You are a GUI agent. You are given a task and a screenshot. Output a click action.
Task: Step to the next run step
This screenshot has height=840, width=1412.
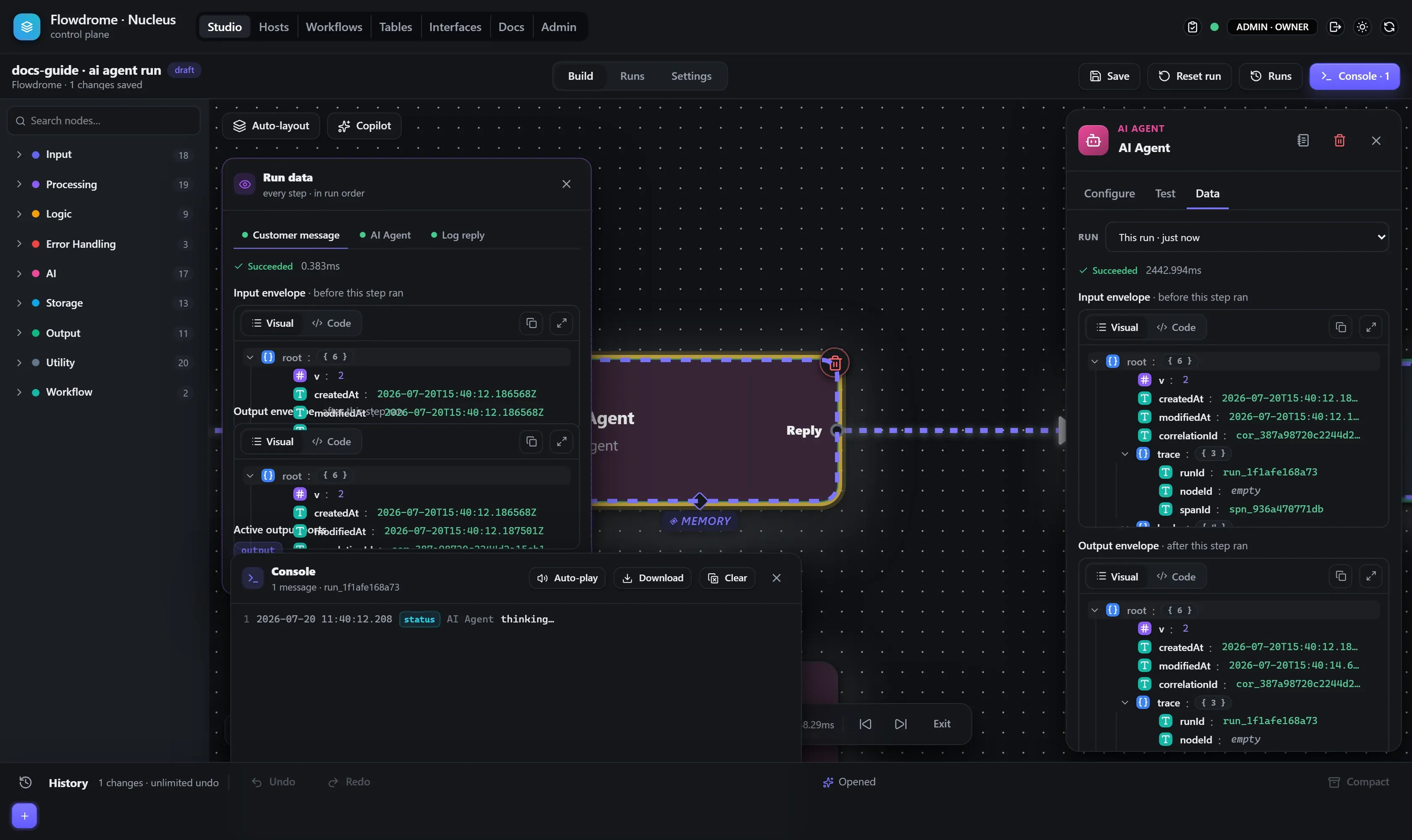click(901, 724)
